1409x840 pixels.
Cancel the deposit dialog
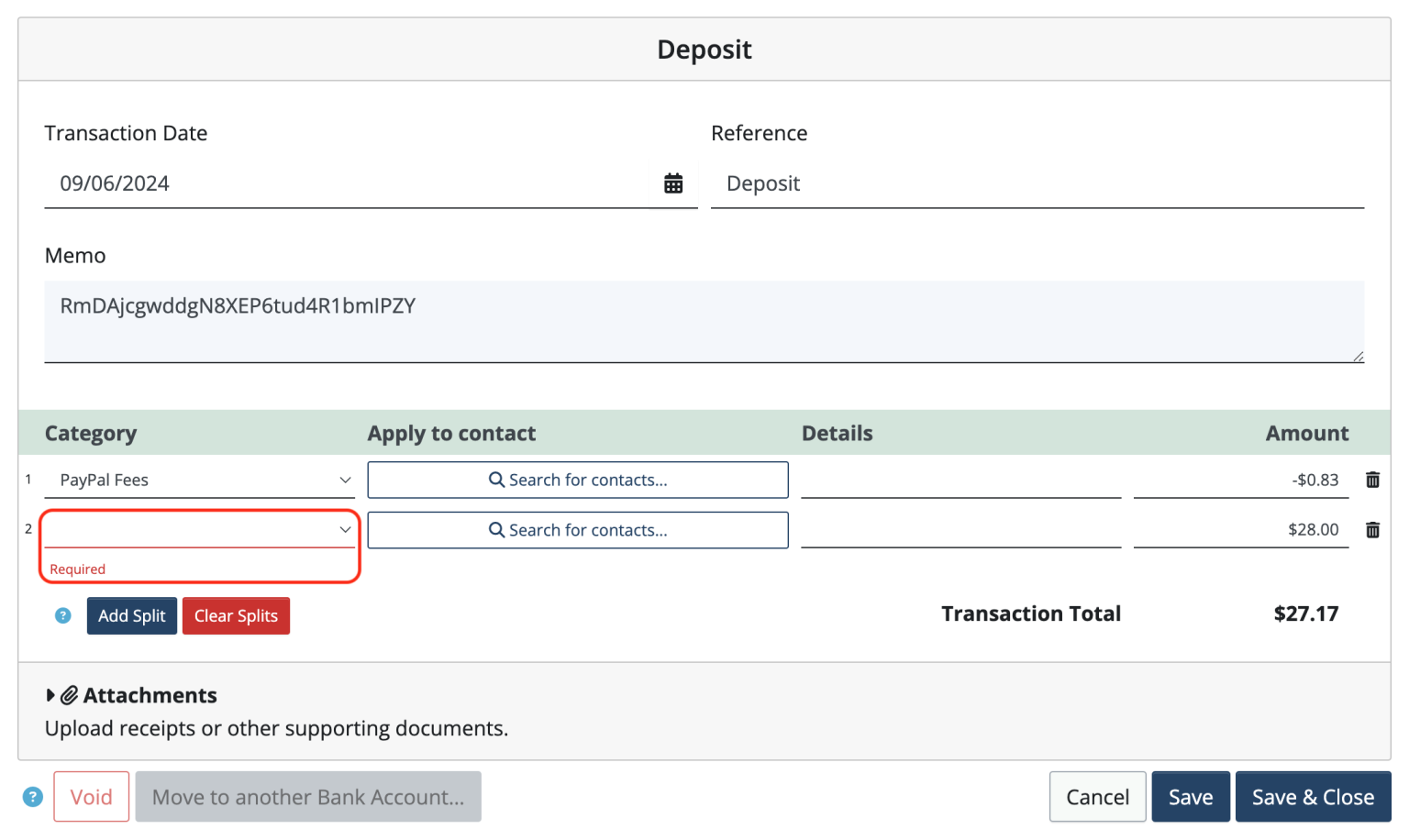tap(1097, 796)
